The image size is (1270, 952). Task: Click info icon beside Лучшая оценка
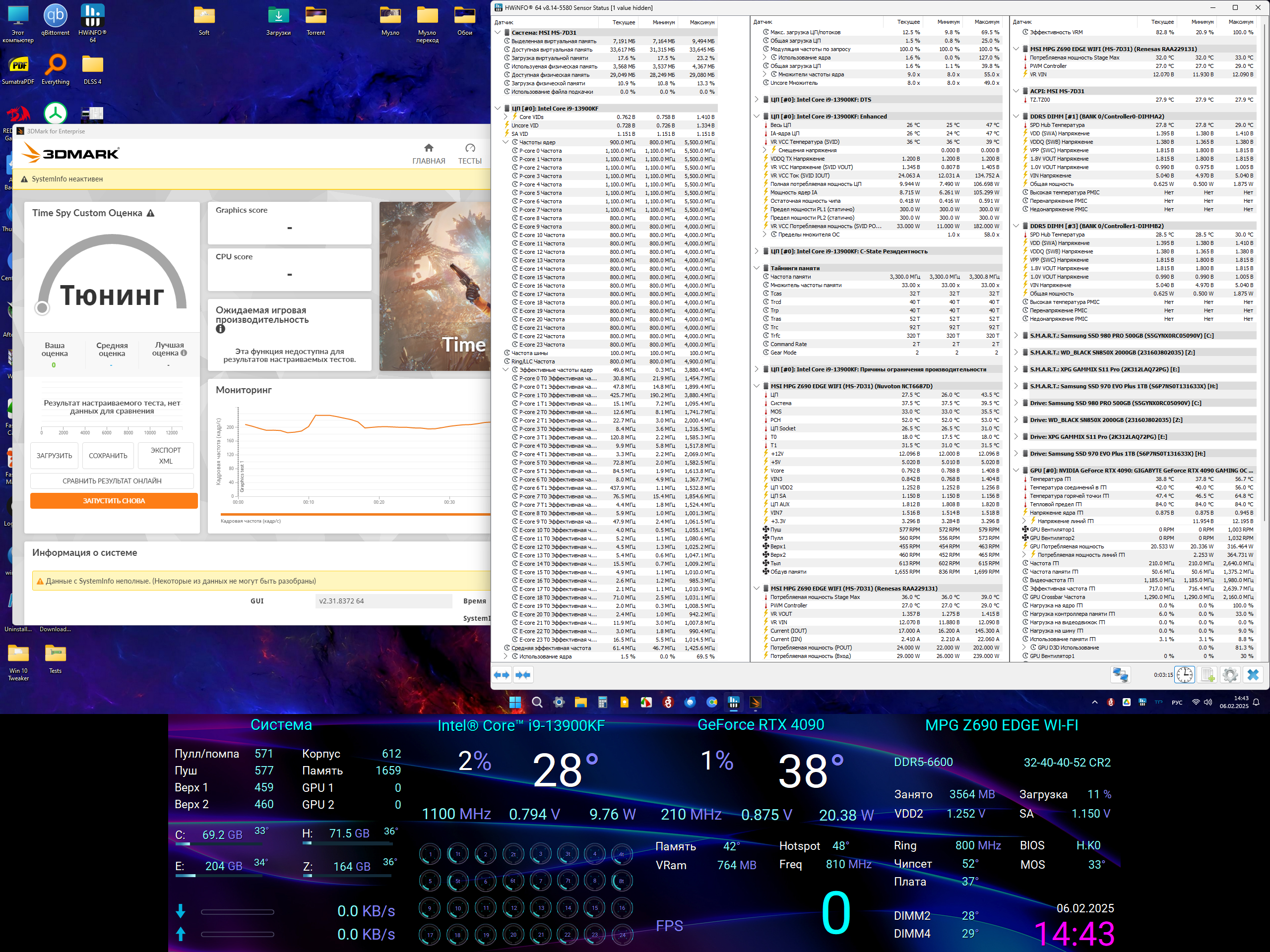pyautogui.click(x=184, y=353)
